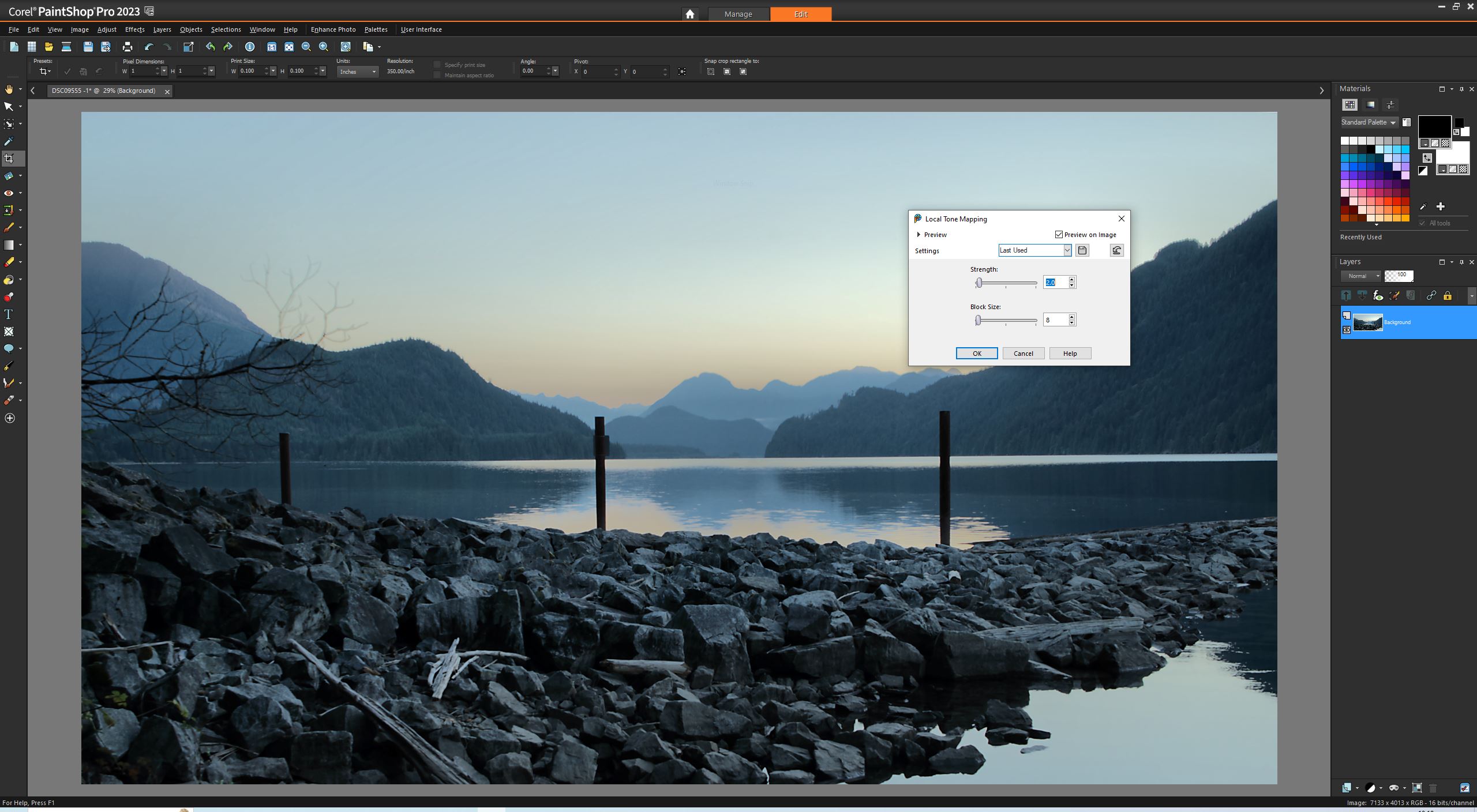This screenshot has height=812, width=1477.
Task: Click the Zoom out magnifier
Action: coord(306,47)
